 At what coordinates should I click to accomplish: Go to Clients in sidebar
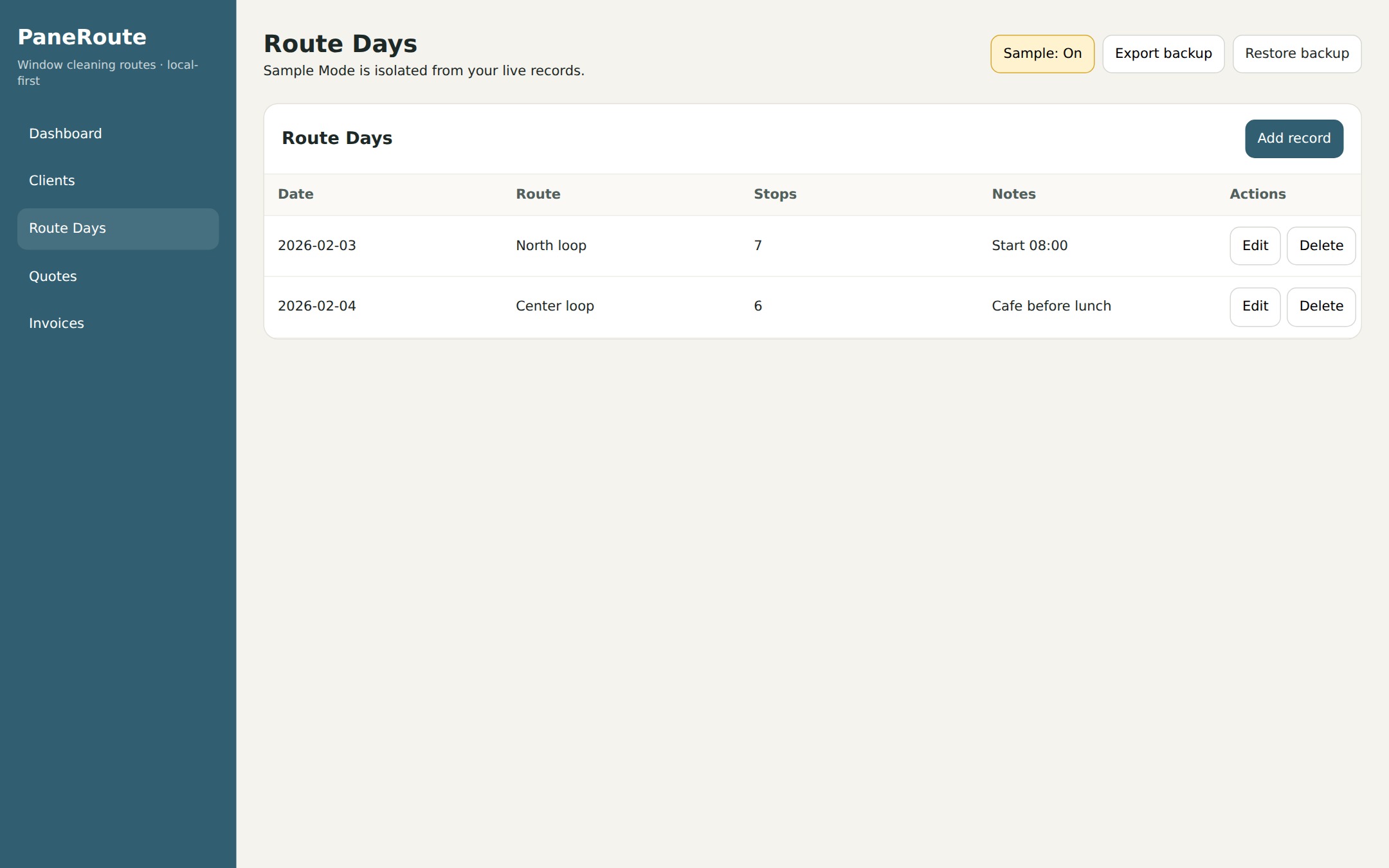tap(118, 181)
